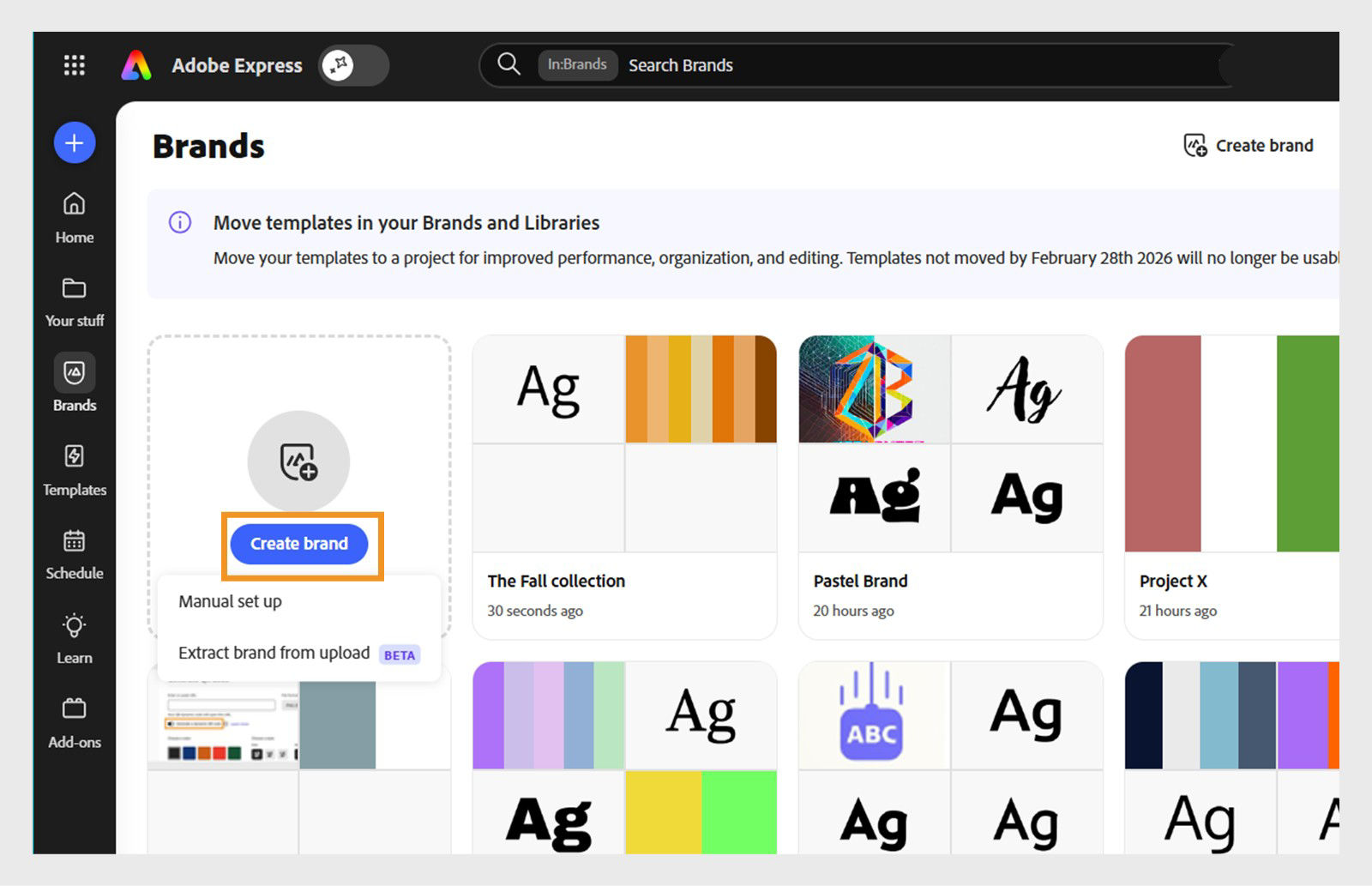Open Your stuff from the sidebar

click(x=74, y=300)
